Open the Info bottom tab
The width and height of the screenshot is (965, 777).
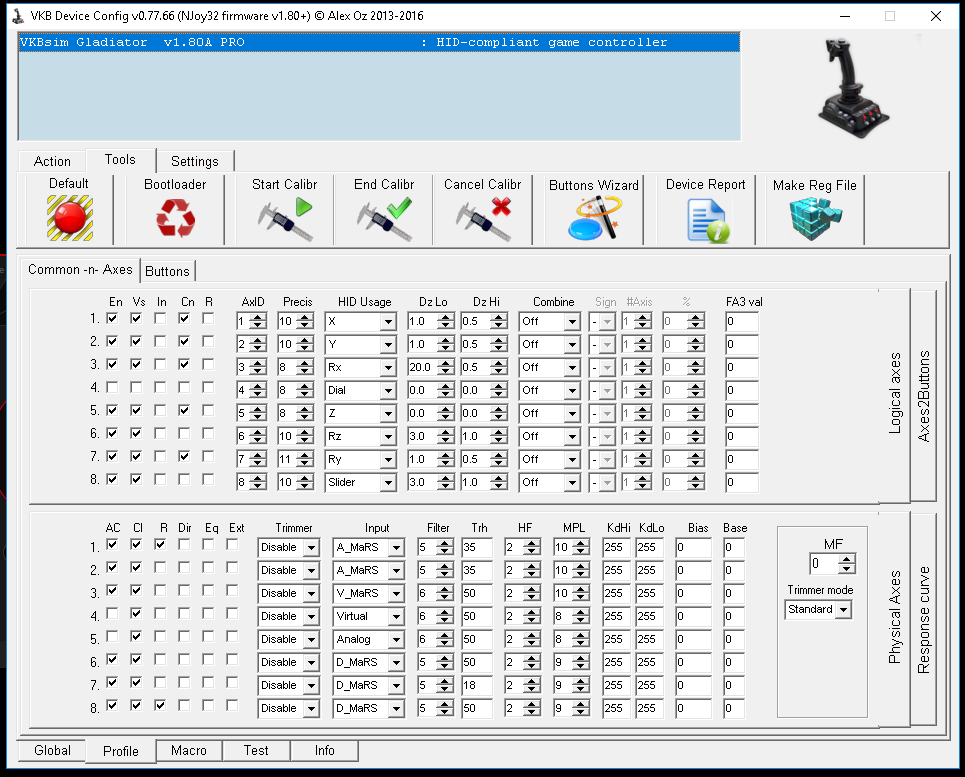pyautogui.click(x=324, y=751)
